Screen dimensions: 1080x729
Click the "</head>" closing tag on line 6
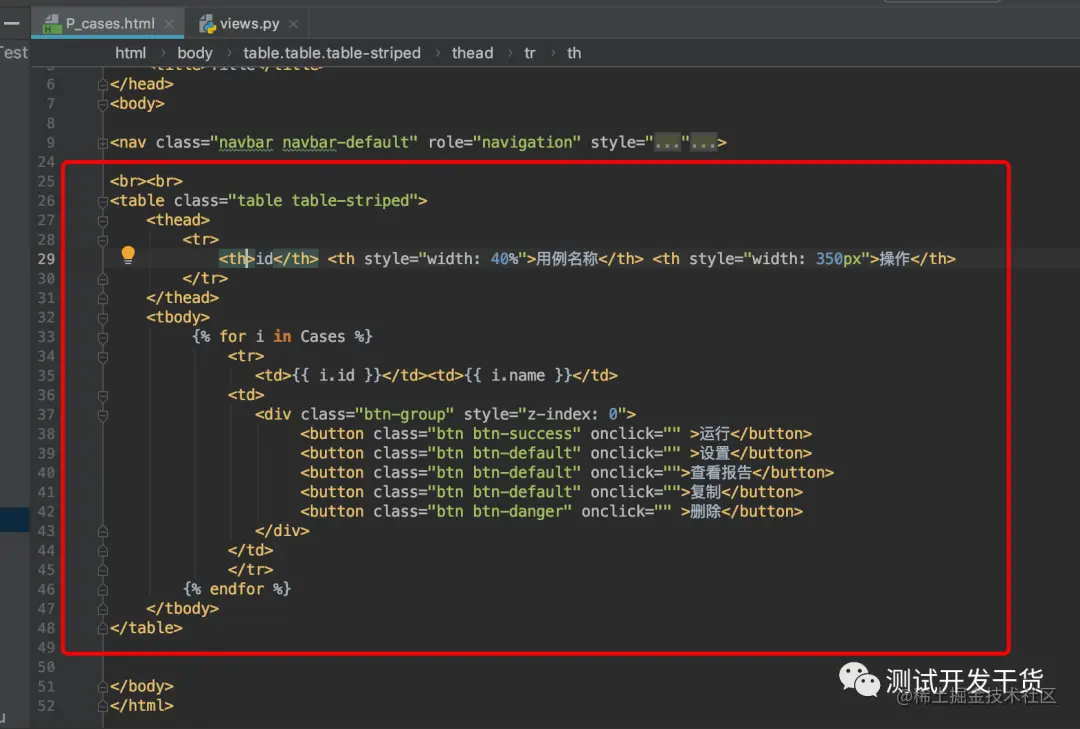[x=142, y=84]
